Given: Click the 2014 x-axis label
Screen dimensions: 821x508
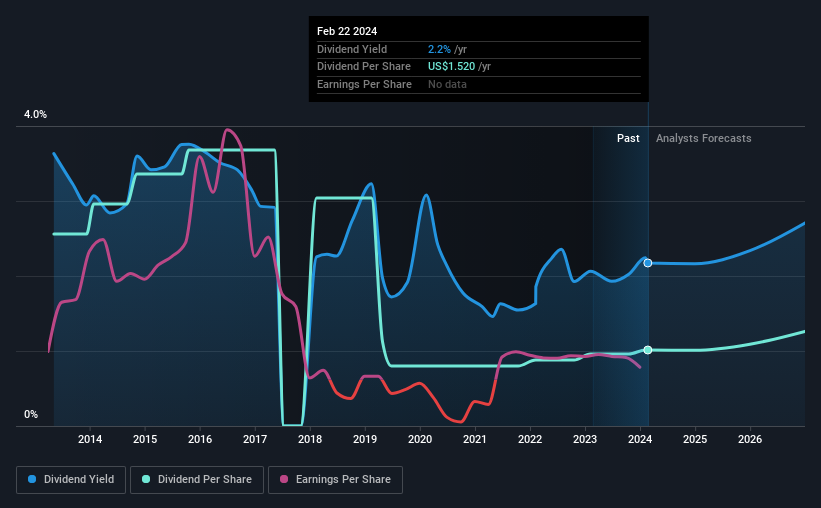Looking at the screenshot, I should pyautogui.click(x=90, y=439).
